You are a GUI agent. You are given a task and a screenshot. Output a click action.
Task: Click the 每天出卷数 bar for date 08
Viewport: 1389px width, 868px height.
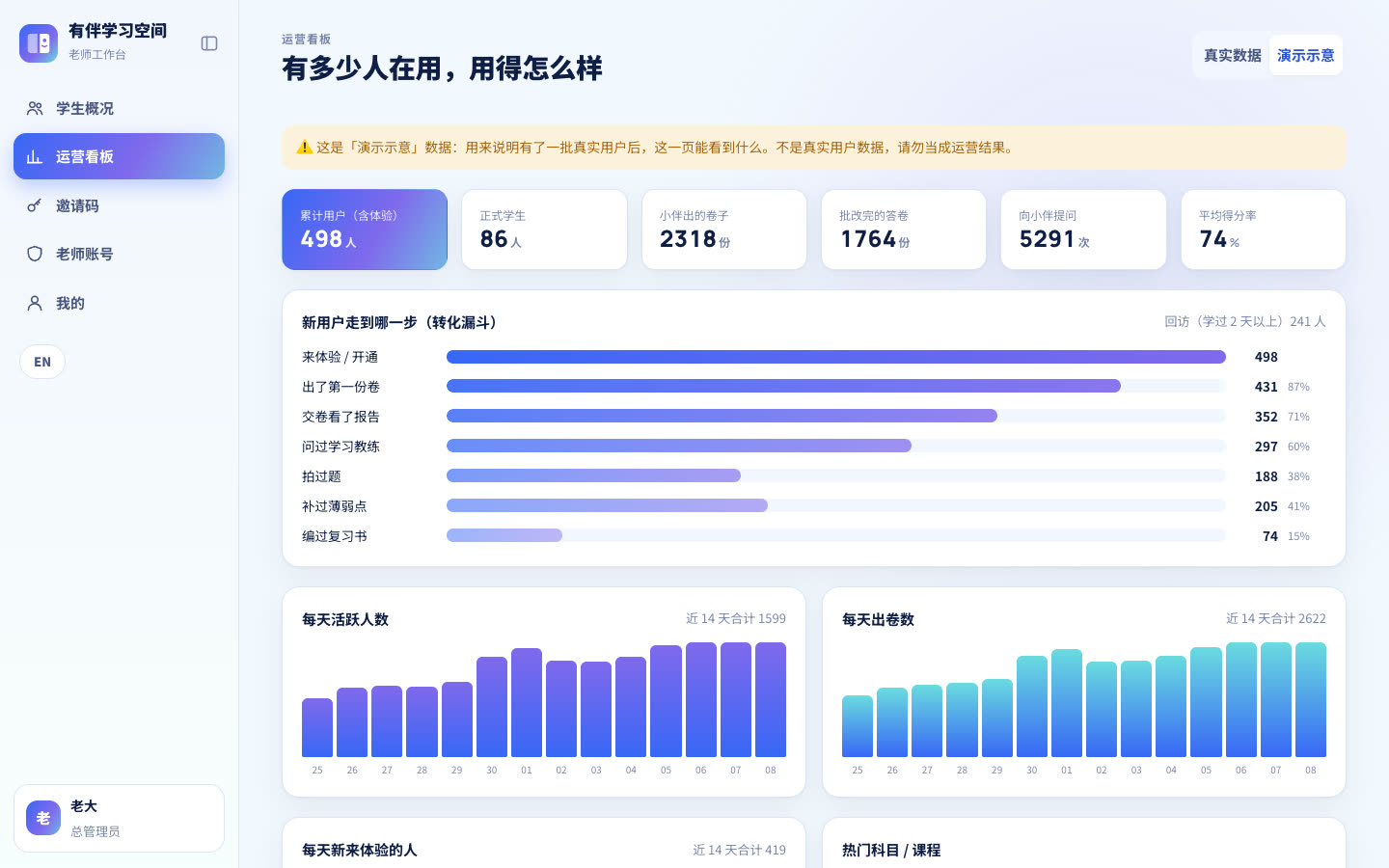point(1311,700)
